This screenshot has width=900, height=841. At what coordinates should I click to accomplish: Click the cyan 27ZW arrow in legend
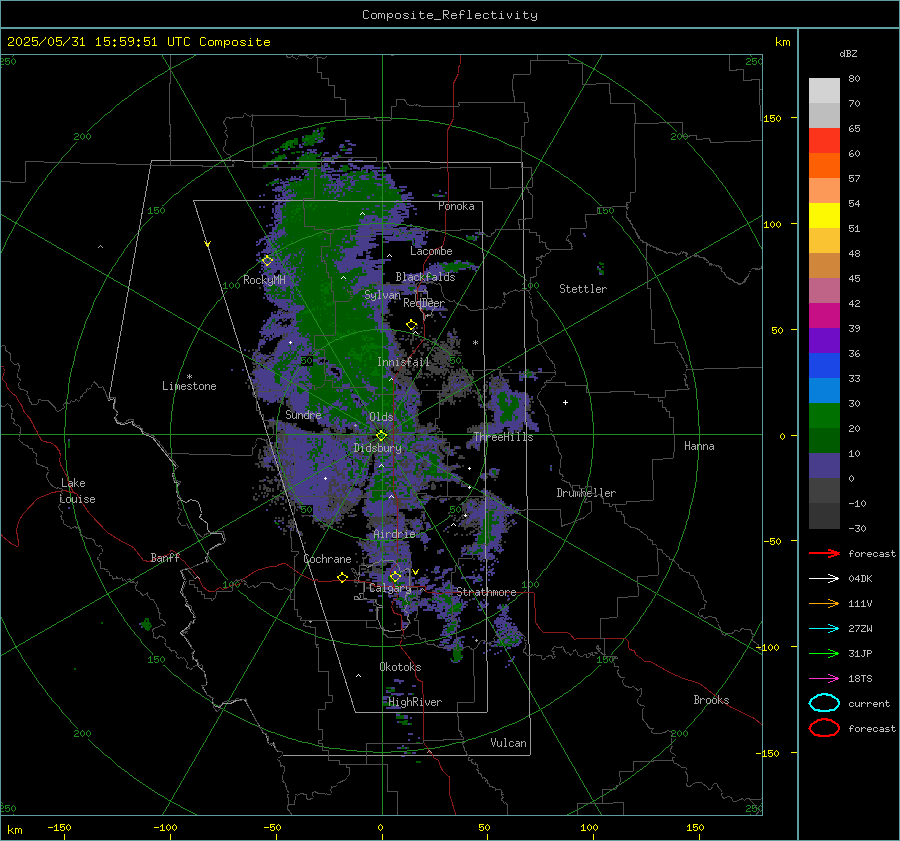824,629
